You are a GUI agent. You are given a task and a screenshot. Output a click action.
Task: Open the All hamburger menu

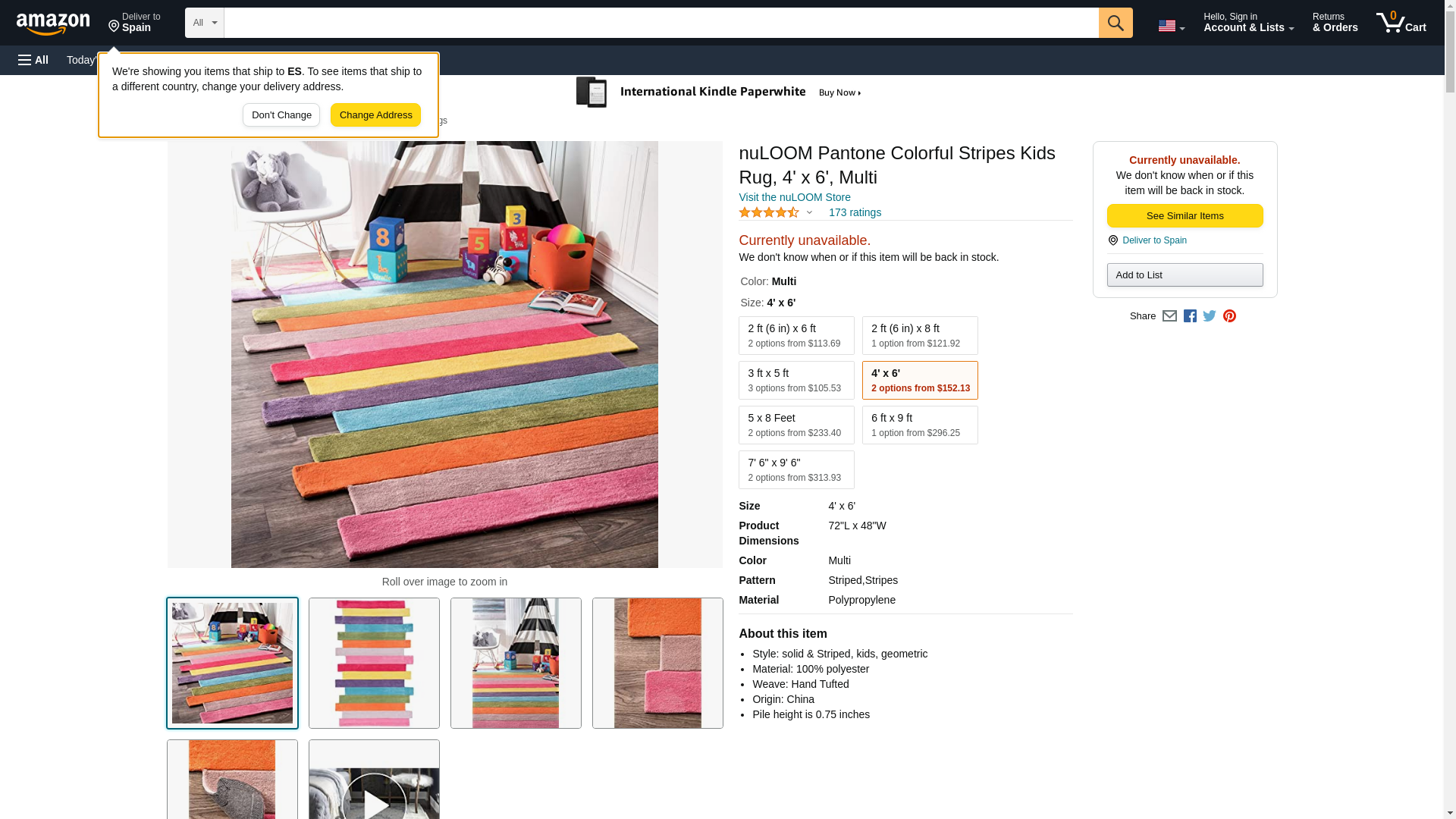[33, 60]
